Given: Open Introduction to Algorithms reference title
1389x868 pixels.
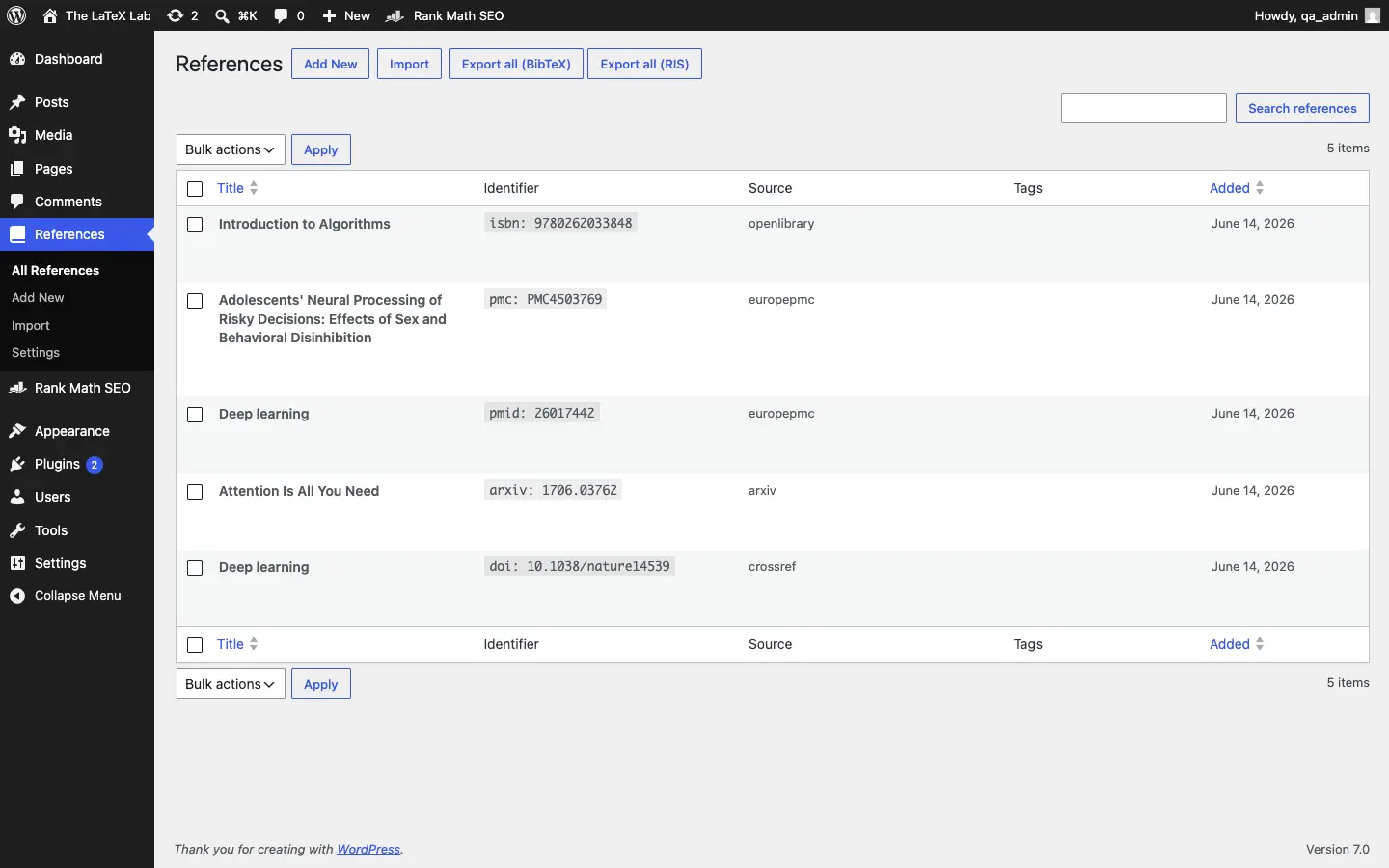Looking at the screenshot, I should pyautogui.click(x=305, y=224).
